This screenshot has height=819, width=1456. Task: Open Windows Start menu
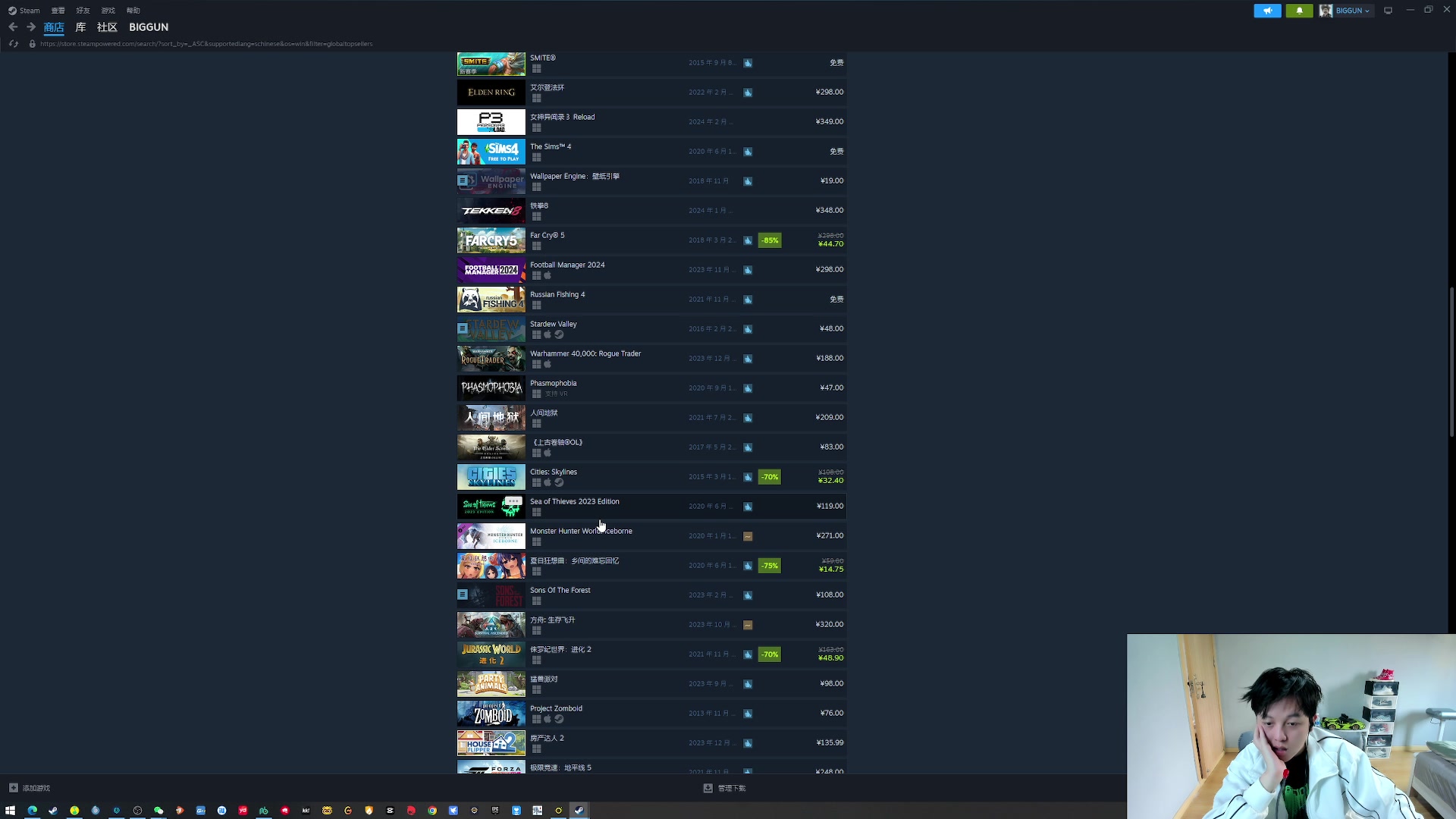[x=11, y=810]
